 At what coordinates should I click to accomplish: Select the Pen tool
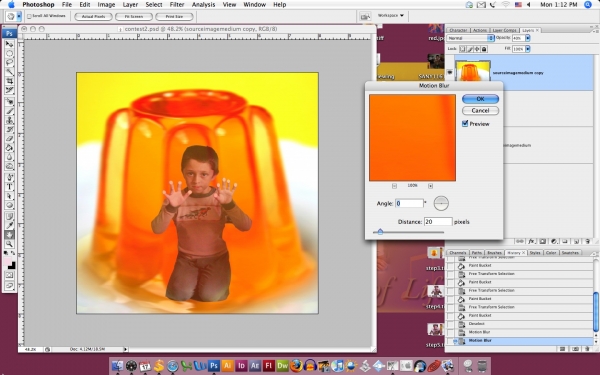[x=9, y=178]
